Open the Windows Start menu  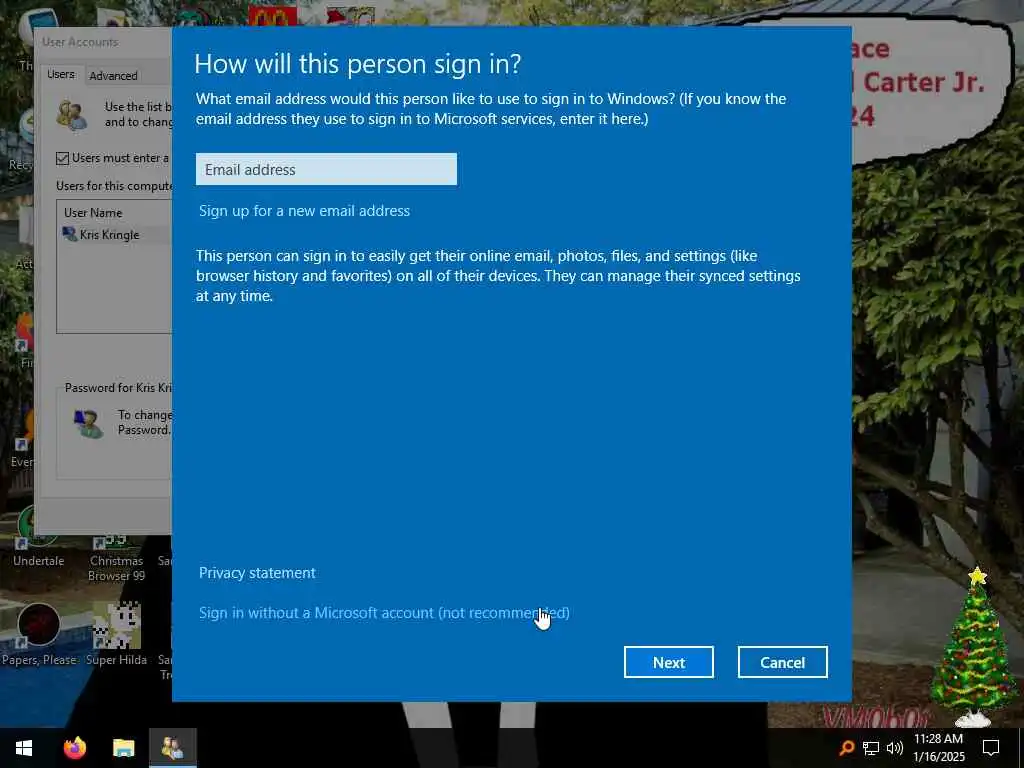[x=24, y=748]
